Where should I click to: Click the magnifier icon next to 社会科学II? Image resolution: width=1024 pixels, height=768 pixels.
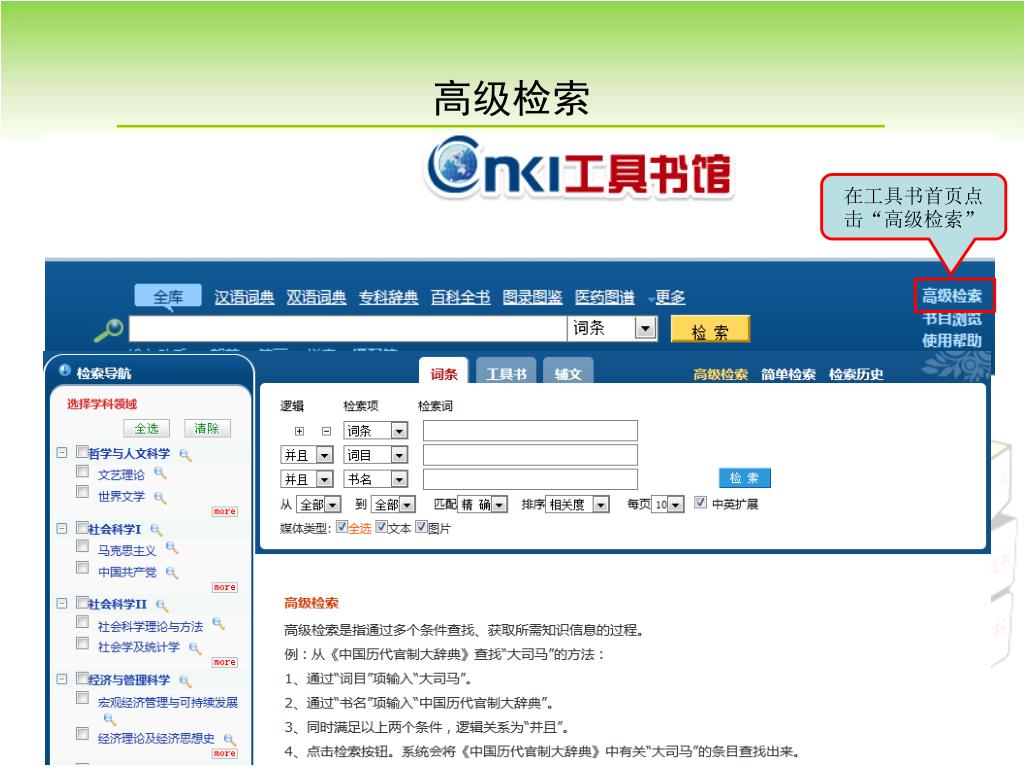click(162, 605)
